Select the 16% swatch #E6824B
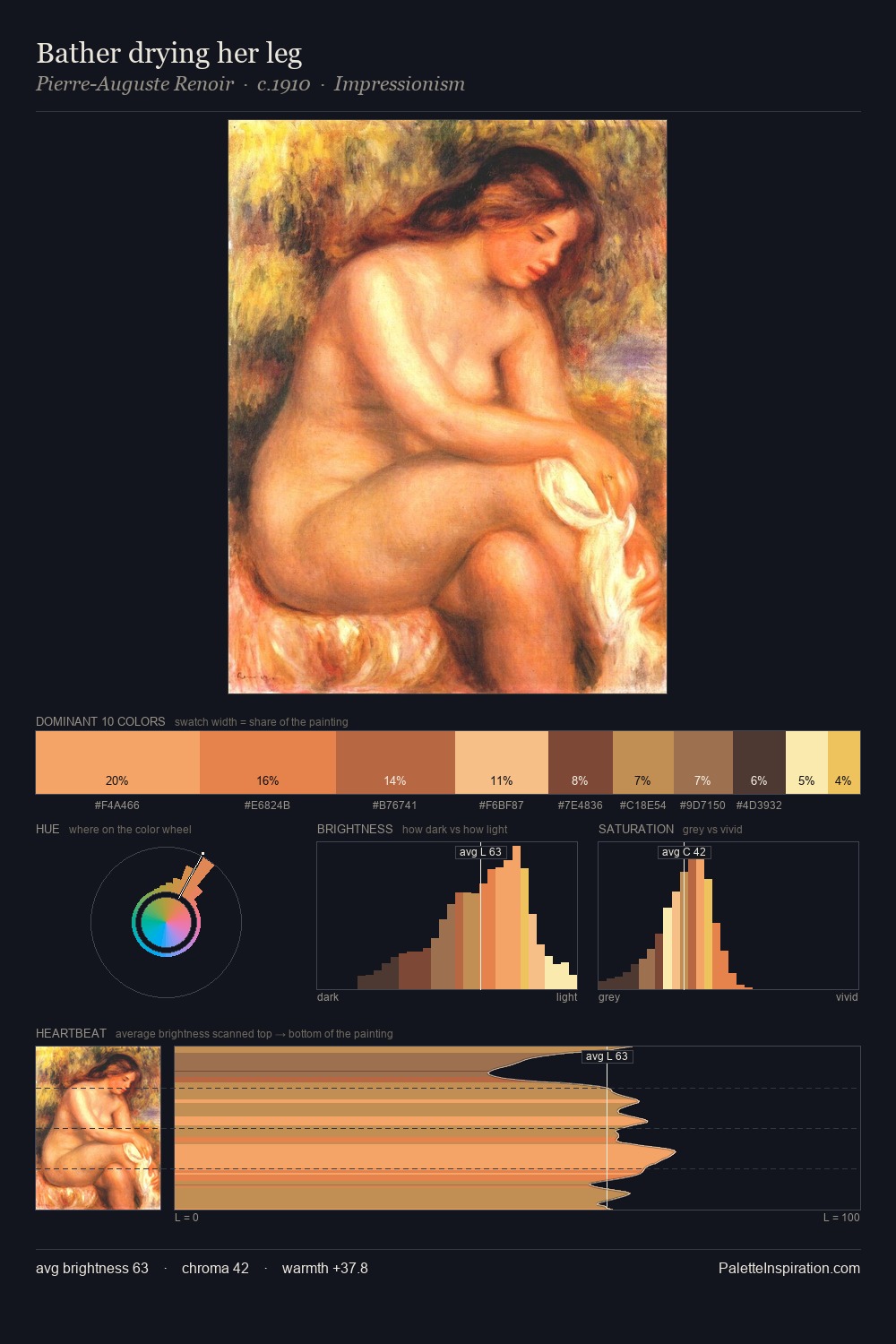 click(268, 762)
